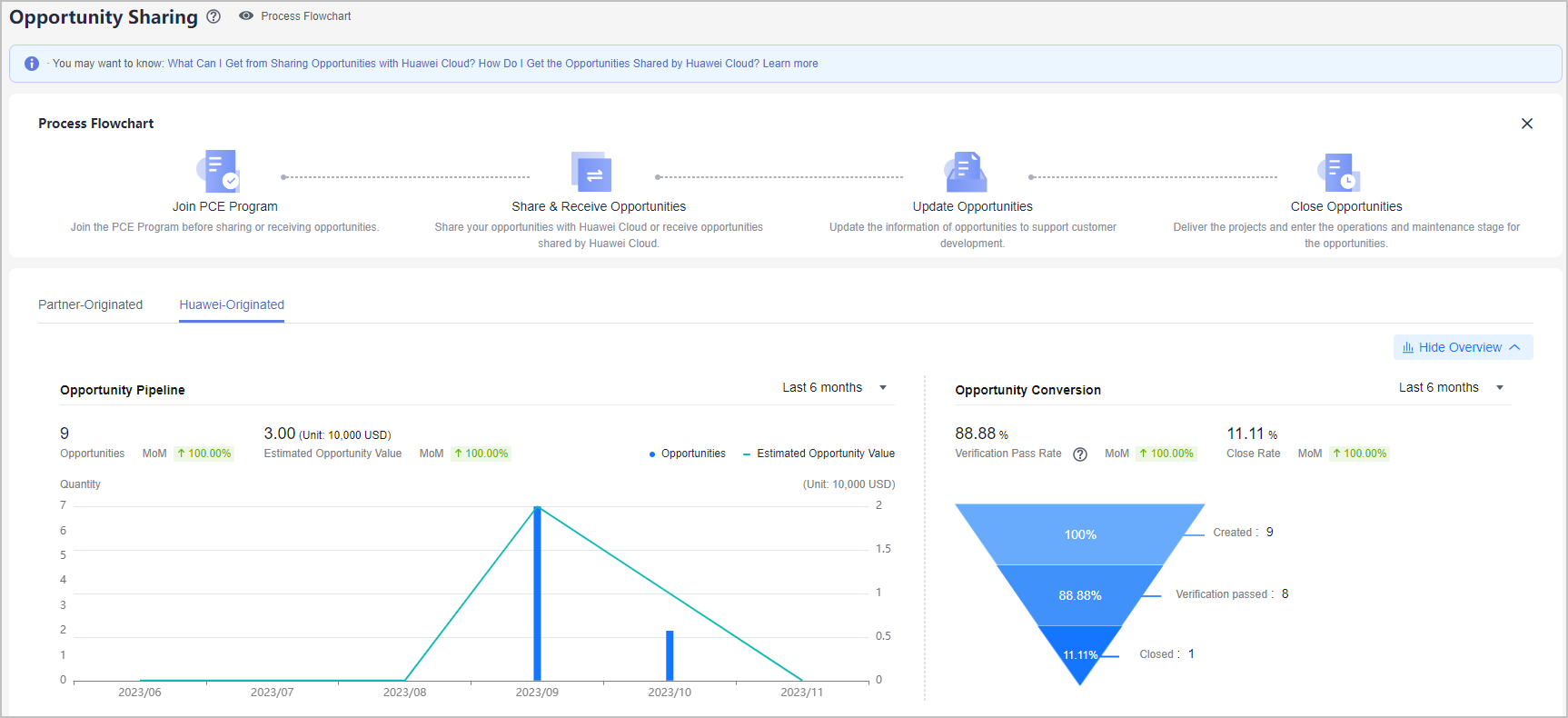Click the Verification Pass Rate help icon
Image resolution: width=1568 pixels, height=718 pixels.
click(x=1080, y=454)
